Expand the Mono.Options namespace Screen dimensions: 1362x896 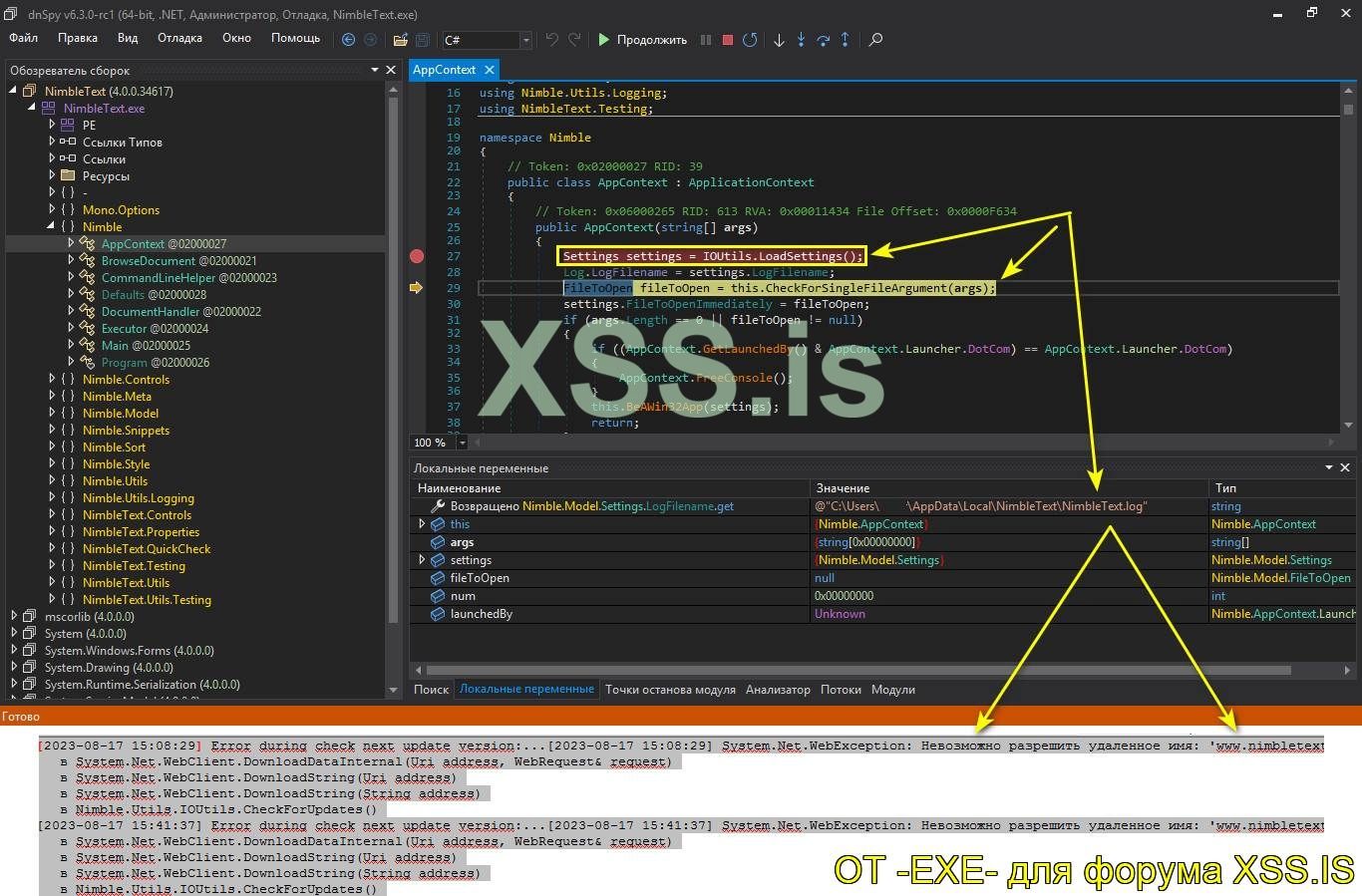(52, 209)
